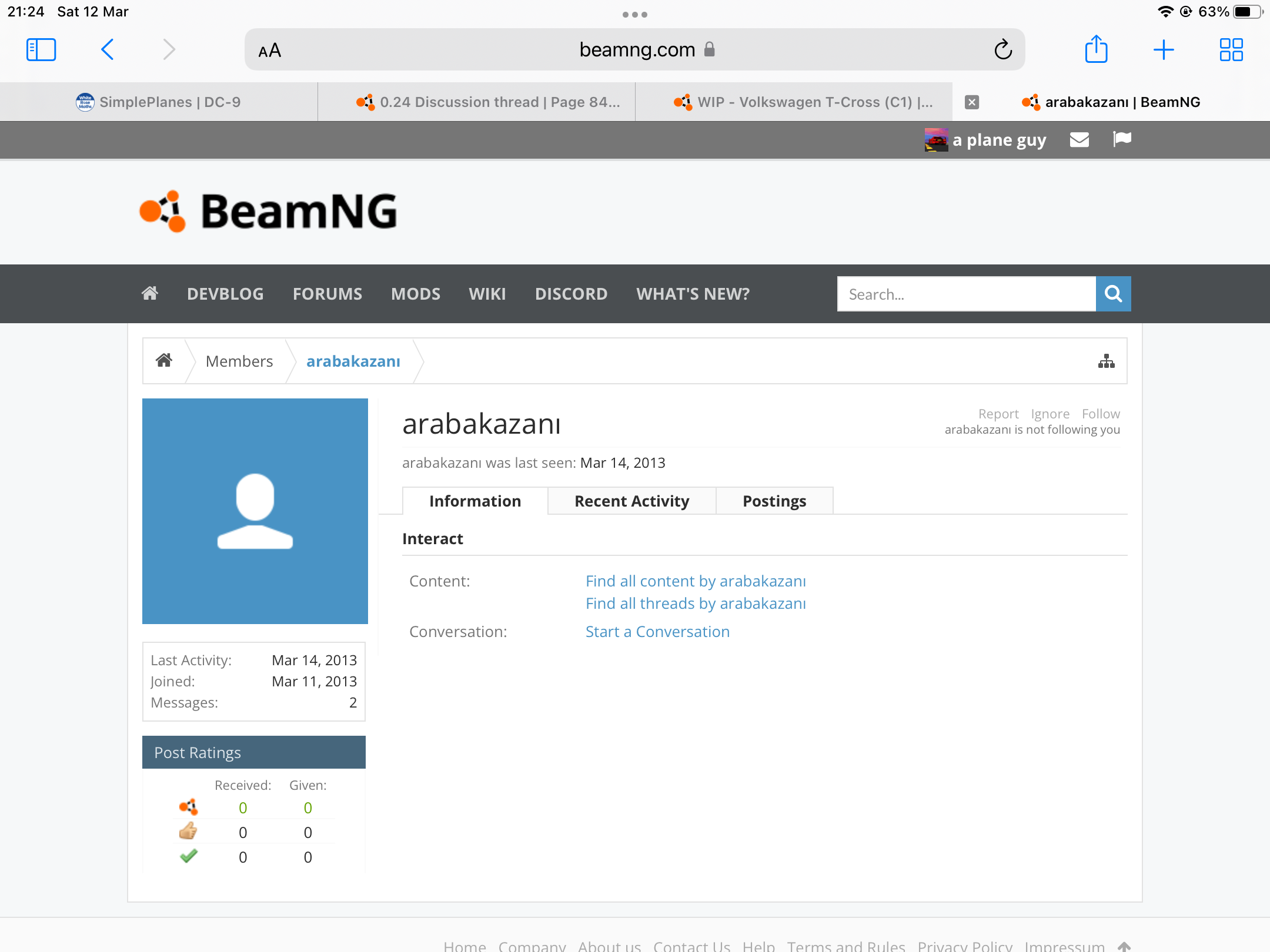Open a plane guy account menu
The height and width of the screenshot is (952, 1270).
tap(999, 140)
